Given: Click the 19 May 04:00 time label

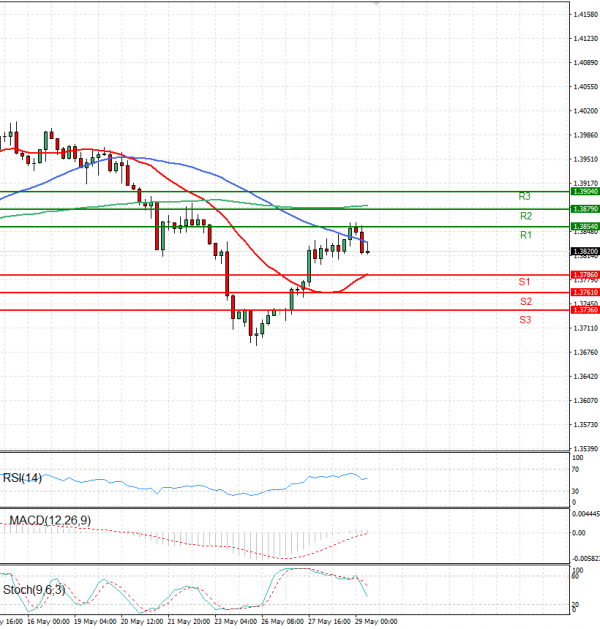Looking at the screenshot, I should (95, 622).
